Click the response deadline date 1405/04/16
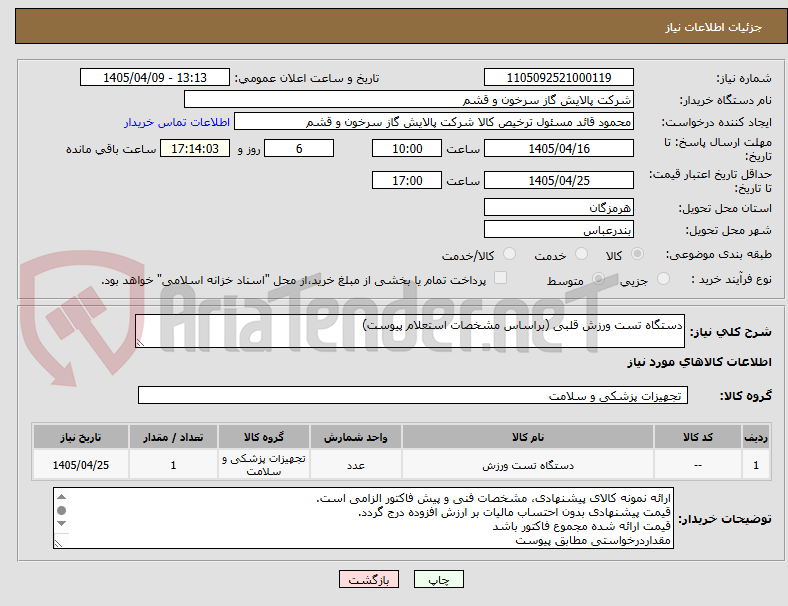Viewport: 788px width, 606px height. coord(558,148)
